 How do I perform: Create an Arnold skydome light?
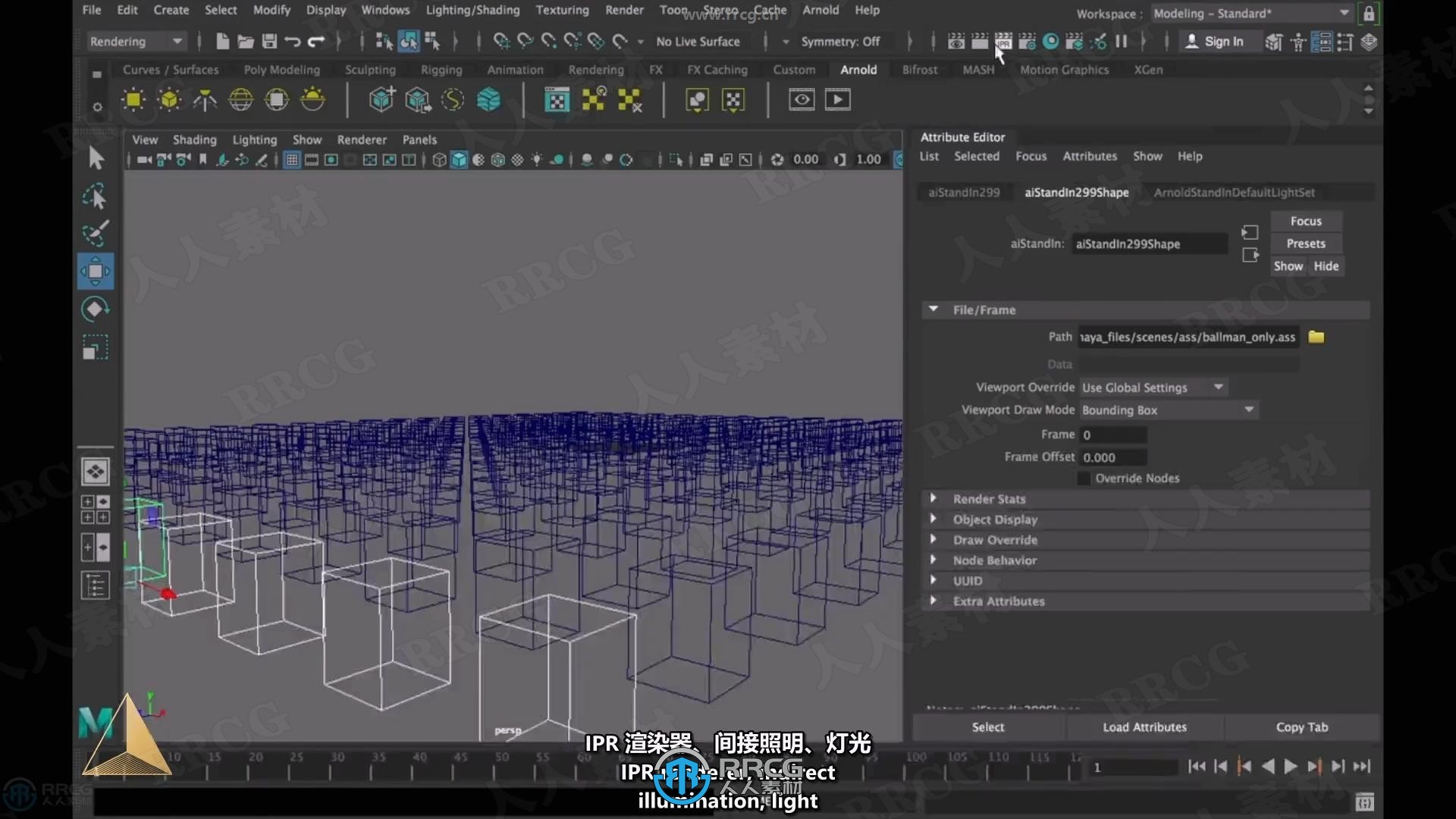[240, 100]
